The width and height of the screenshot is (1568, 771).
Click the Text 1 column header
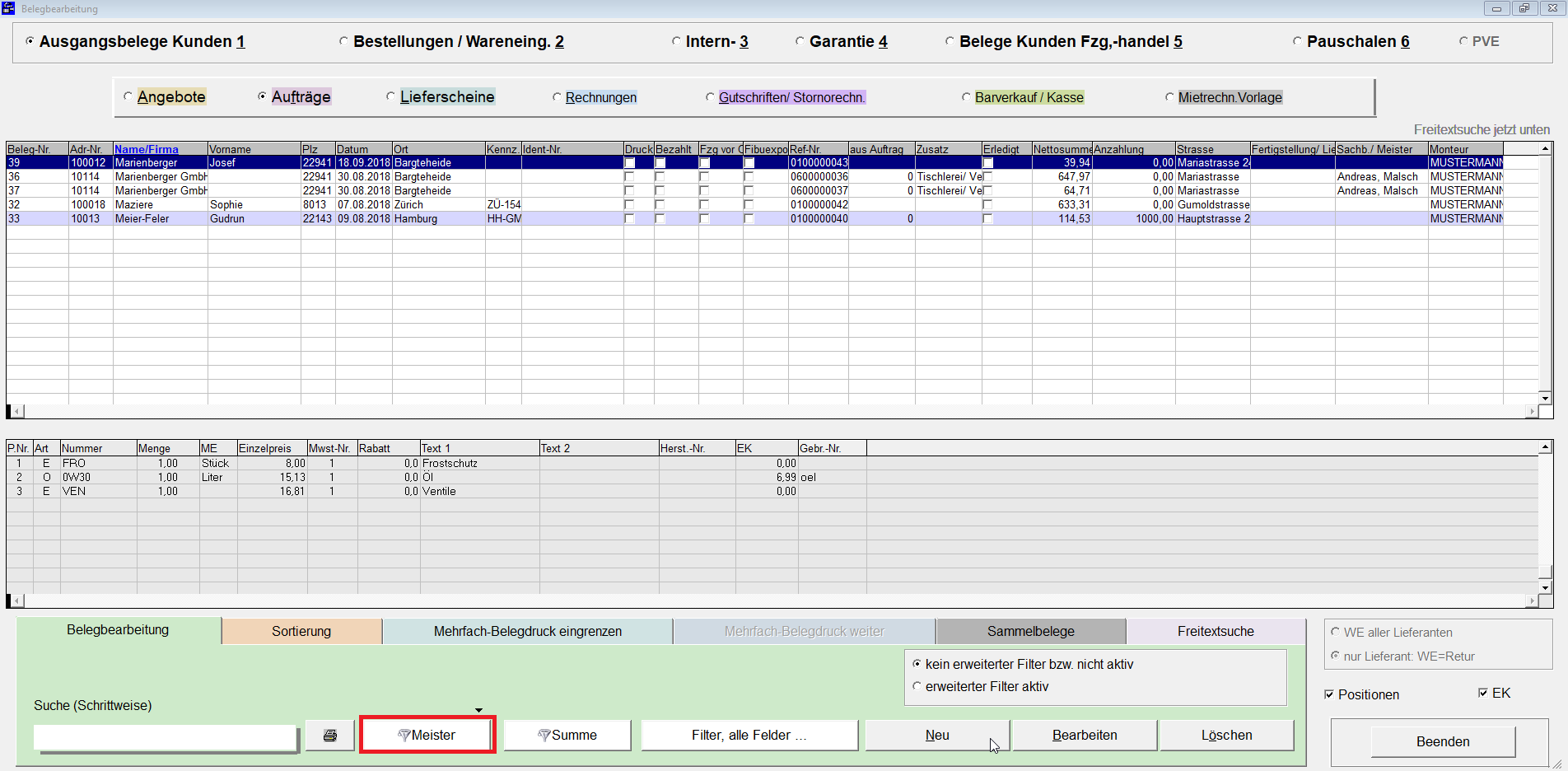coord(479,448)
